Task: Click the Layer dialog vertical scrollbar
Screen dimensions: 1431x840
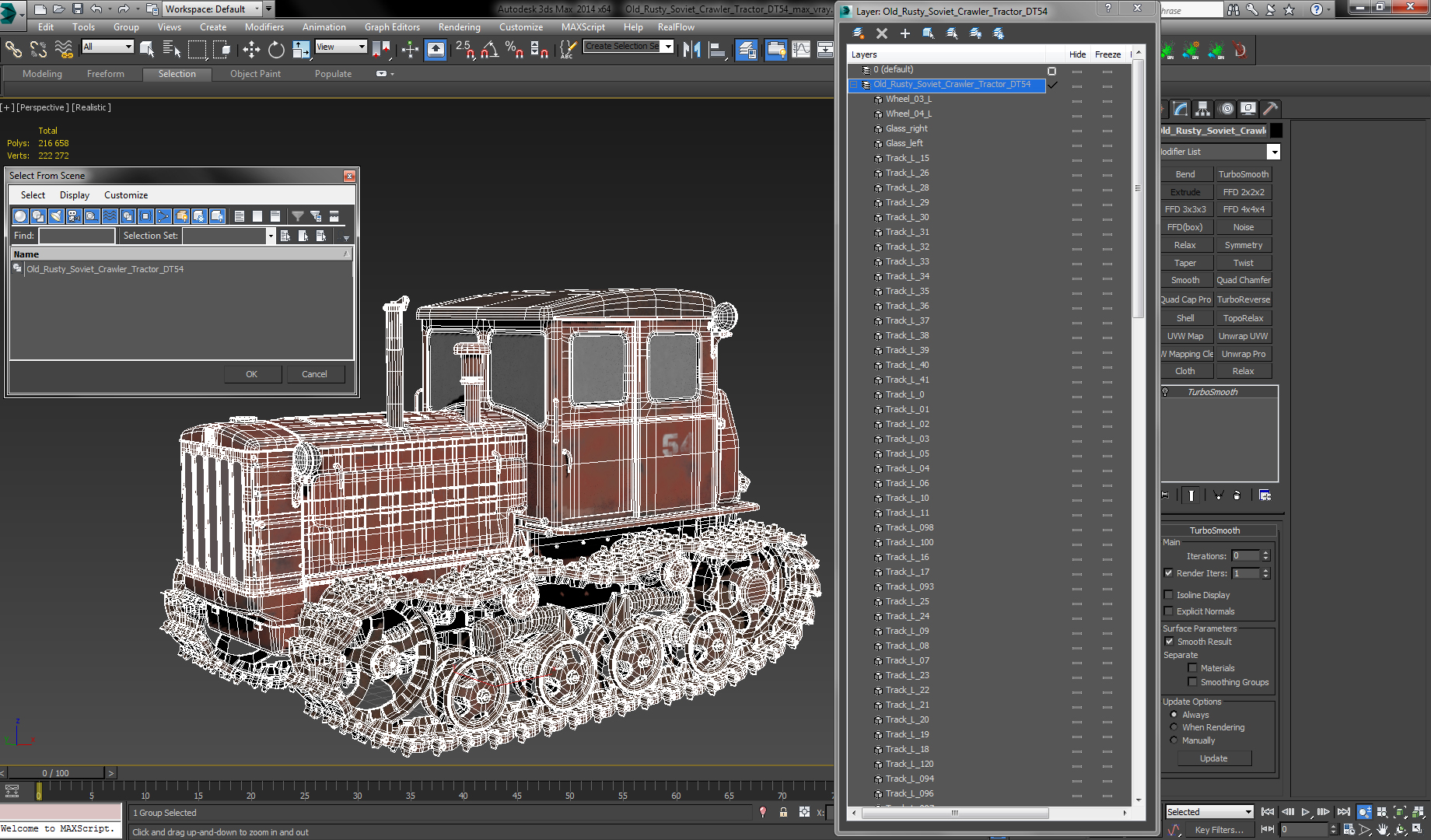Action: tap(1138, 188)
